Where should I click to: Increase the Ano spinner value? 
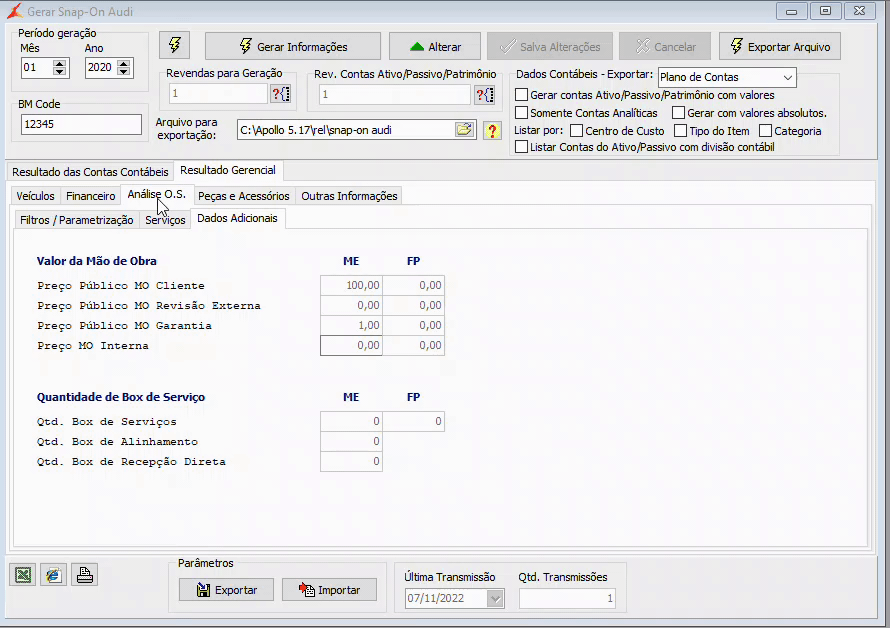[x=123, y=64]
